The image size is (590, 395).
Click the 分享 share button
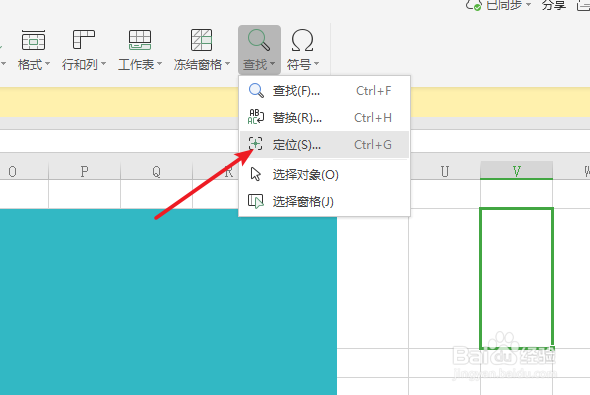tap(554, 5)
